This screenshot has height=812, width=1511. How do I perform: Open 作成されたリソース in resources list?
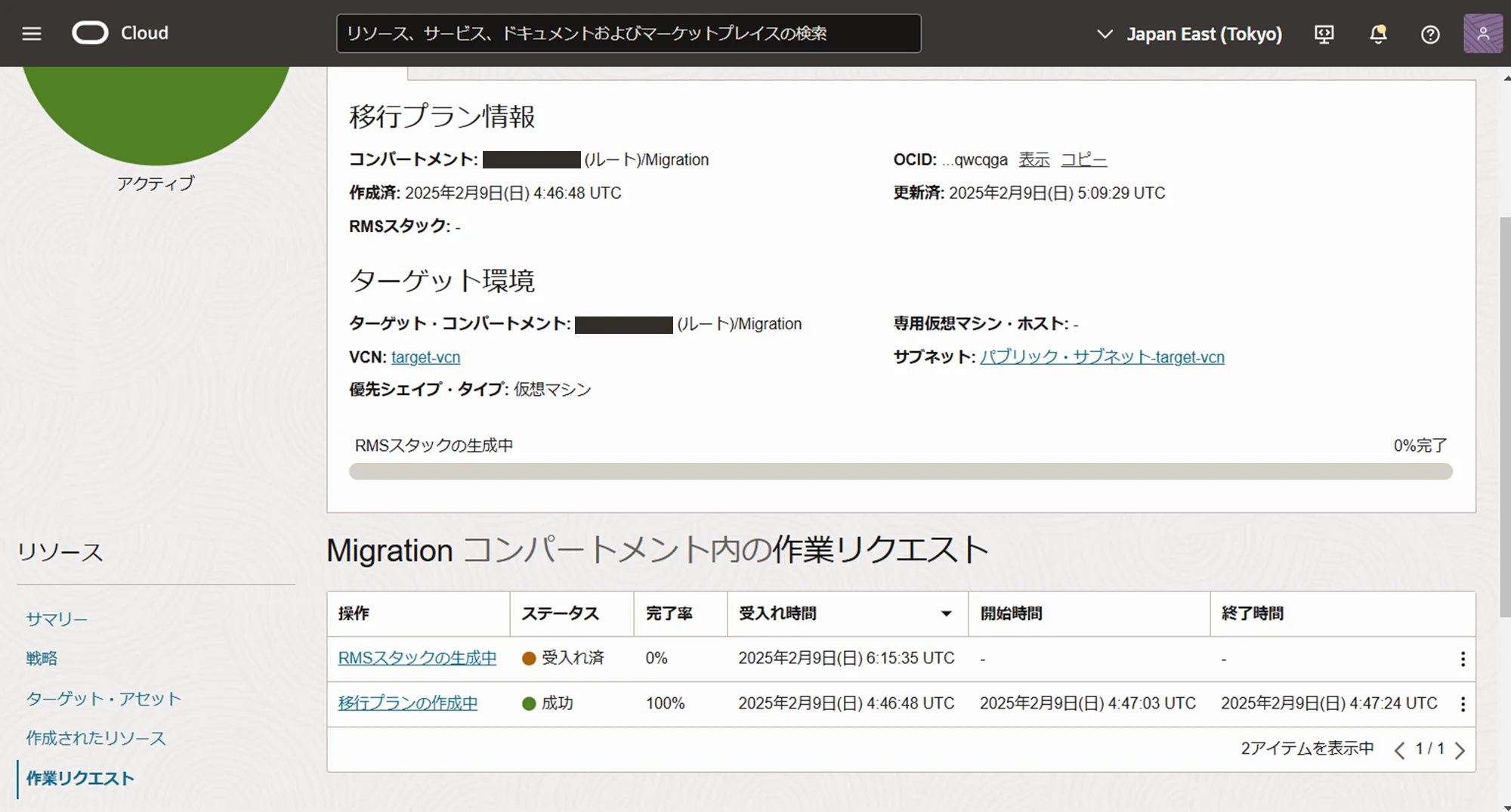(x=96, y=738)
